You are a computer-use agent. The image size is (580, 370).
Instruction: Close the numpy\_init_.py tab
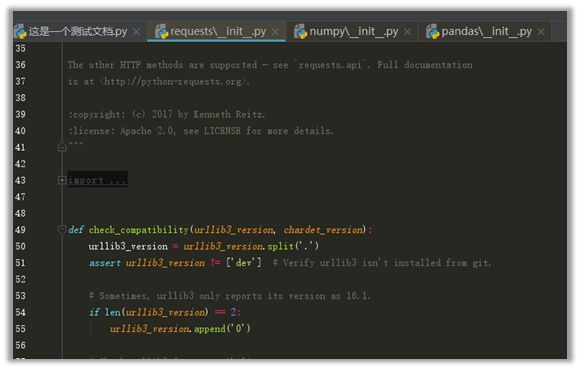coord(407,32)
